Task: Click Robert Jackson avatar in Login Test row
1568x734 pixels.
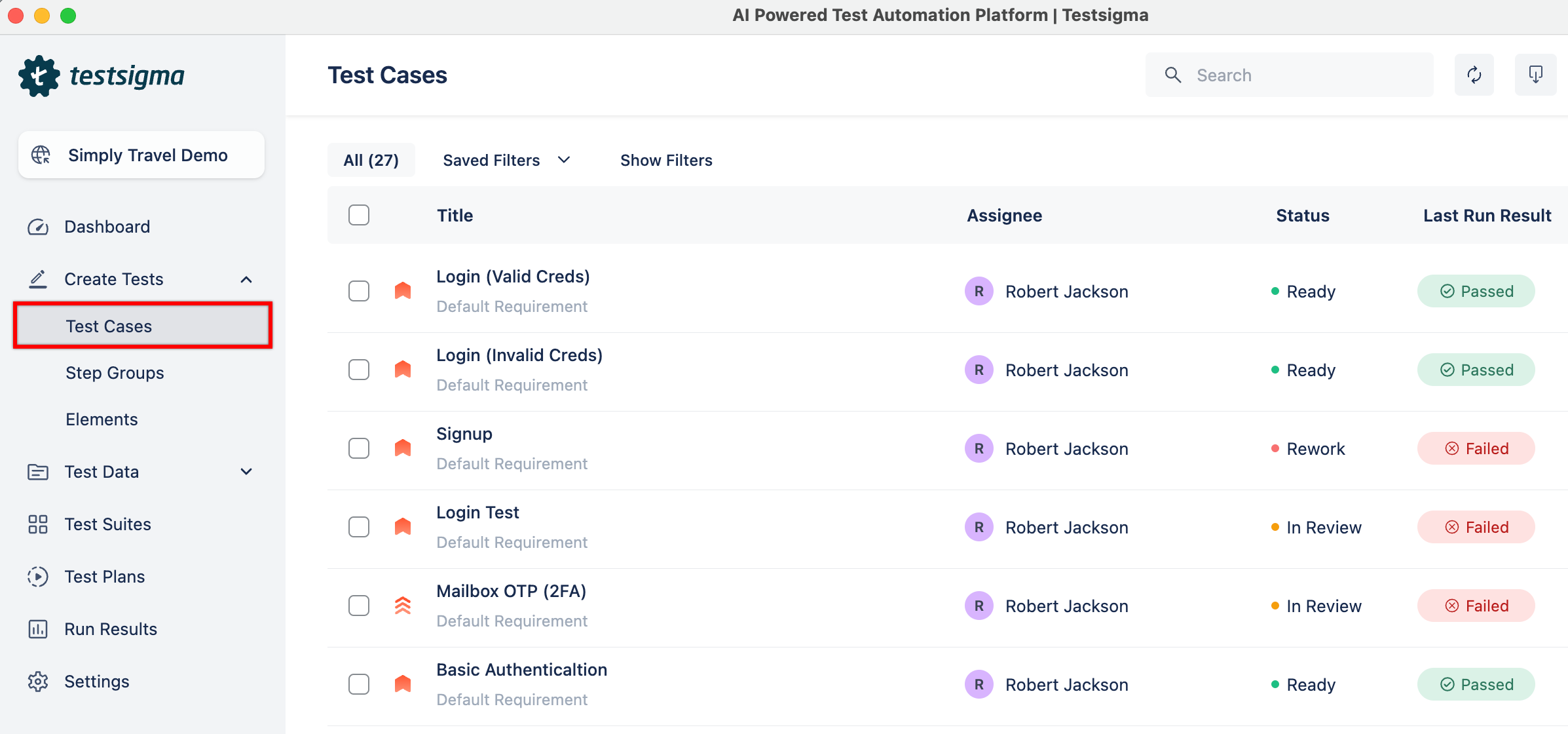Action: (979, 527)
